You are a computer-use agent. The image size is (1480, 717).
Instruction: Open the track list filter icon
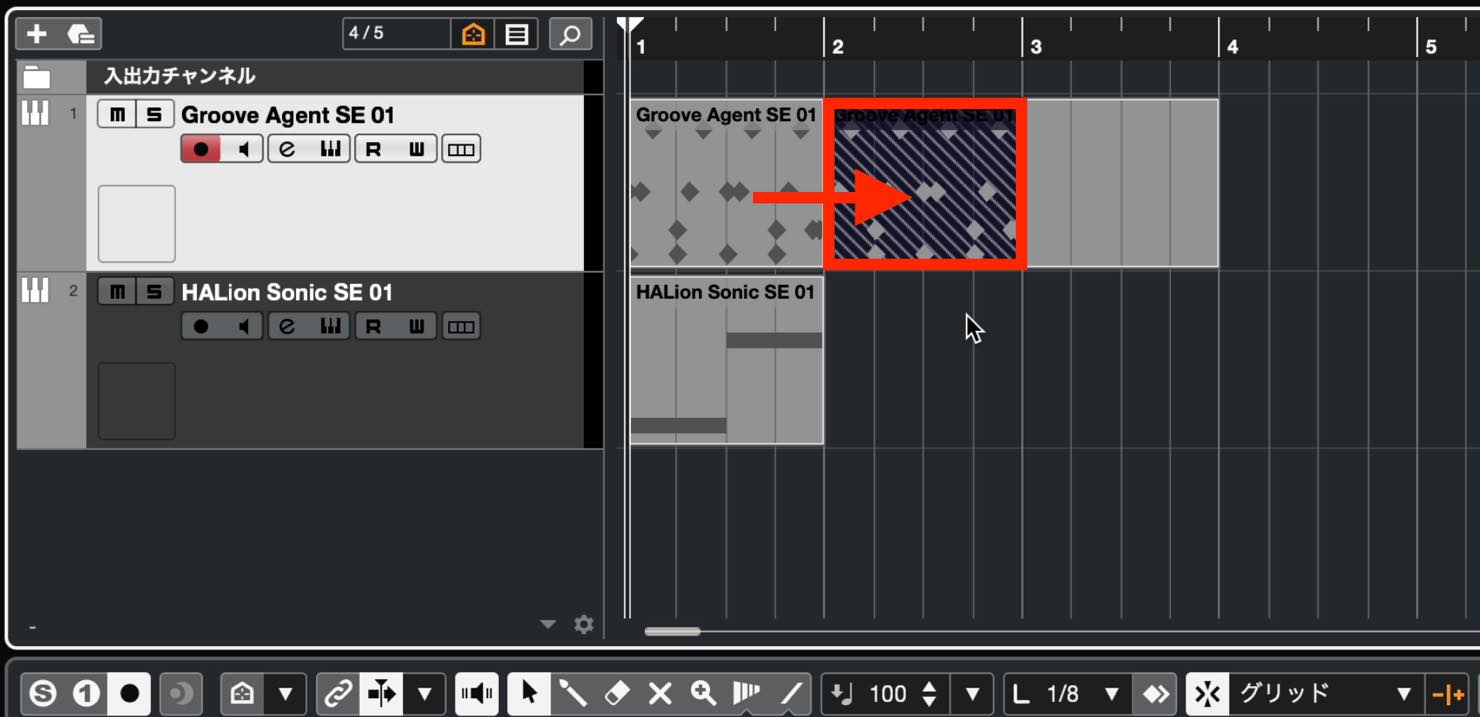point(517,34)
